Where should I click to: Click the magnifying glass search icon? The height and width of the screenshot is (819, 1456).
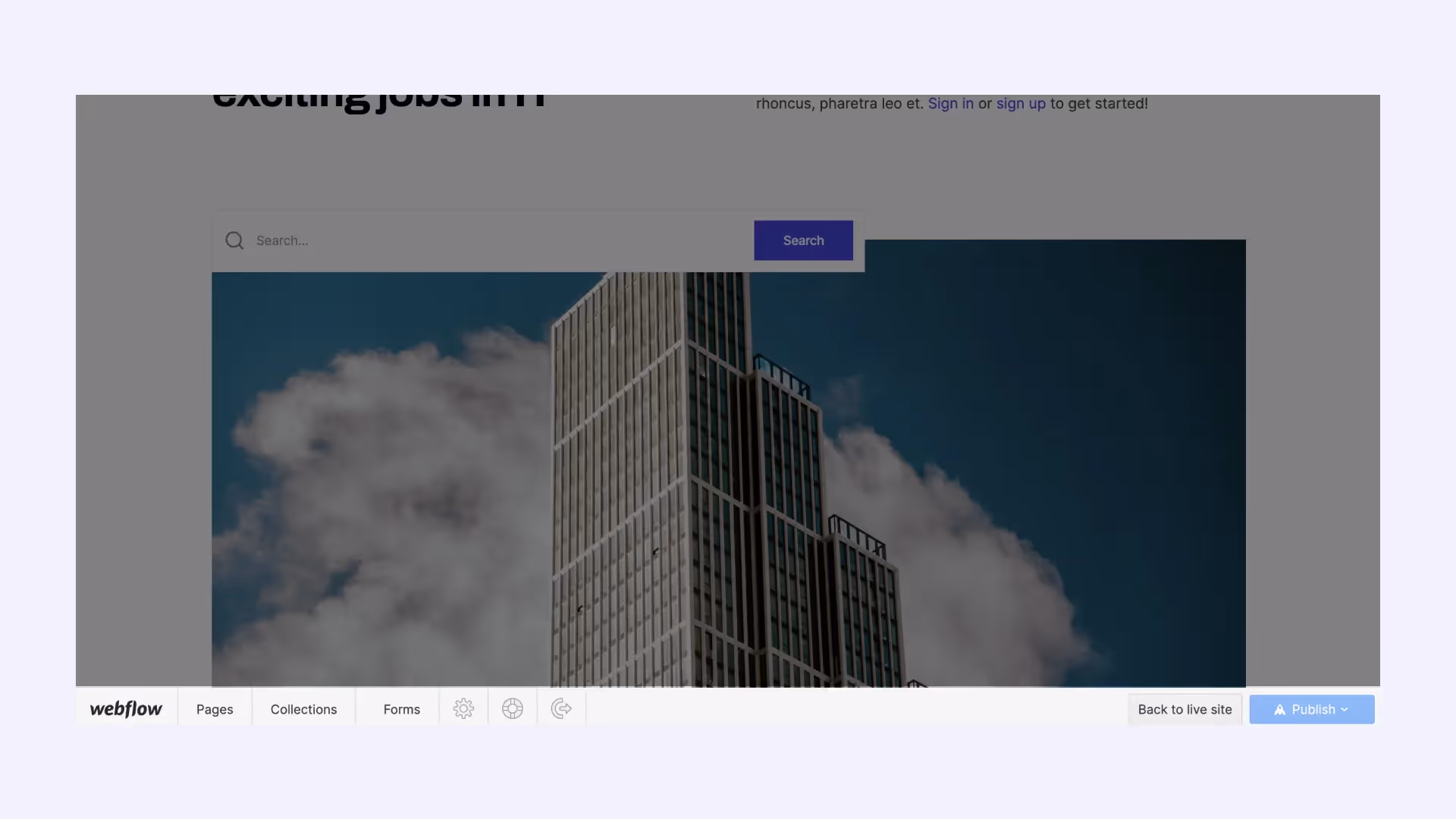point(234,240)
